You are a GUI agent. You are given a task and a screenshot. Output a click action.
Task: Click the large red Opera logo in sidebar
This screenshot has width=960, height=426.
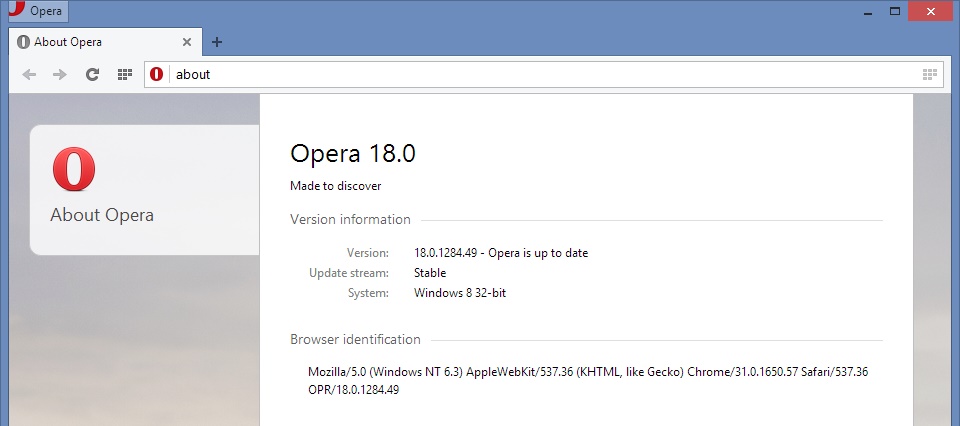[74, 169]
